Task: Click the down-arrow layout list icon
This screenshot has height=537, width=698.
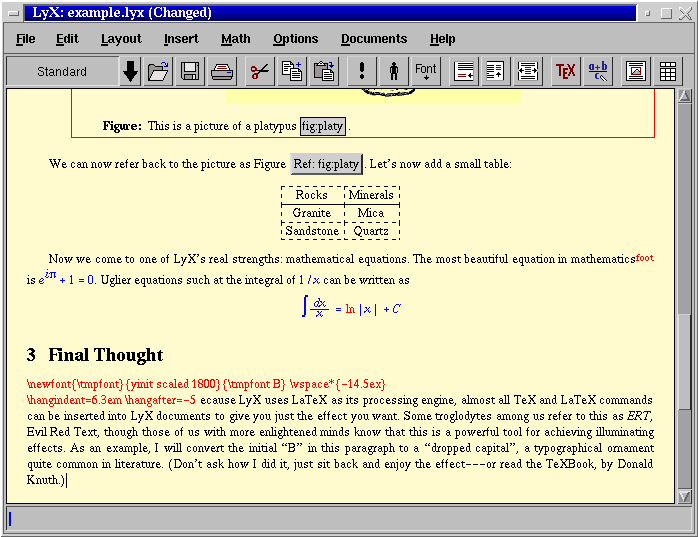Action: [x=130, y=71]
